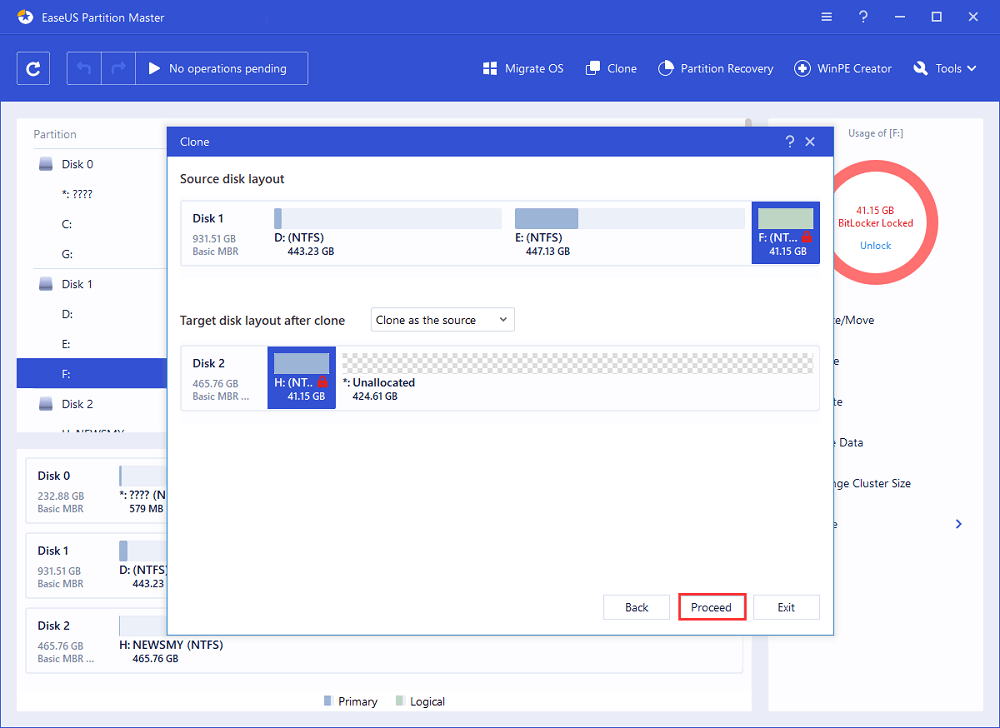Close the Clone dialog
This screenshot has width=1000, height=728.
click(x=810, y=142)
